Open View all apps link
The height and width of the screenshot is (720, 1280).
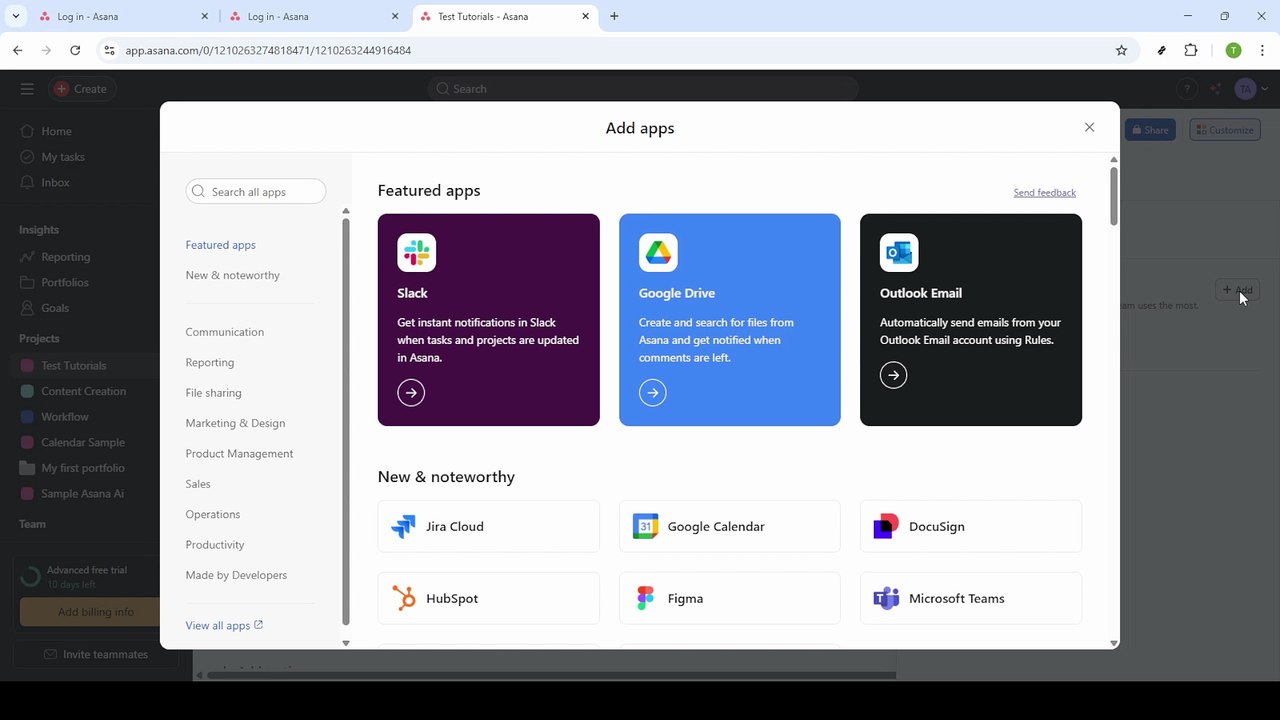(224, 625)
